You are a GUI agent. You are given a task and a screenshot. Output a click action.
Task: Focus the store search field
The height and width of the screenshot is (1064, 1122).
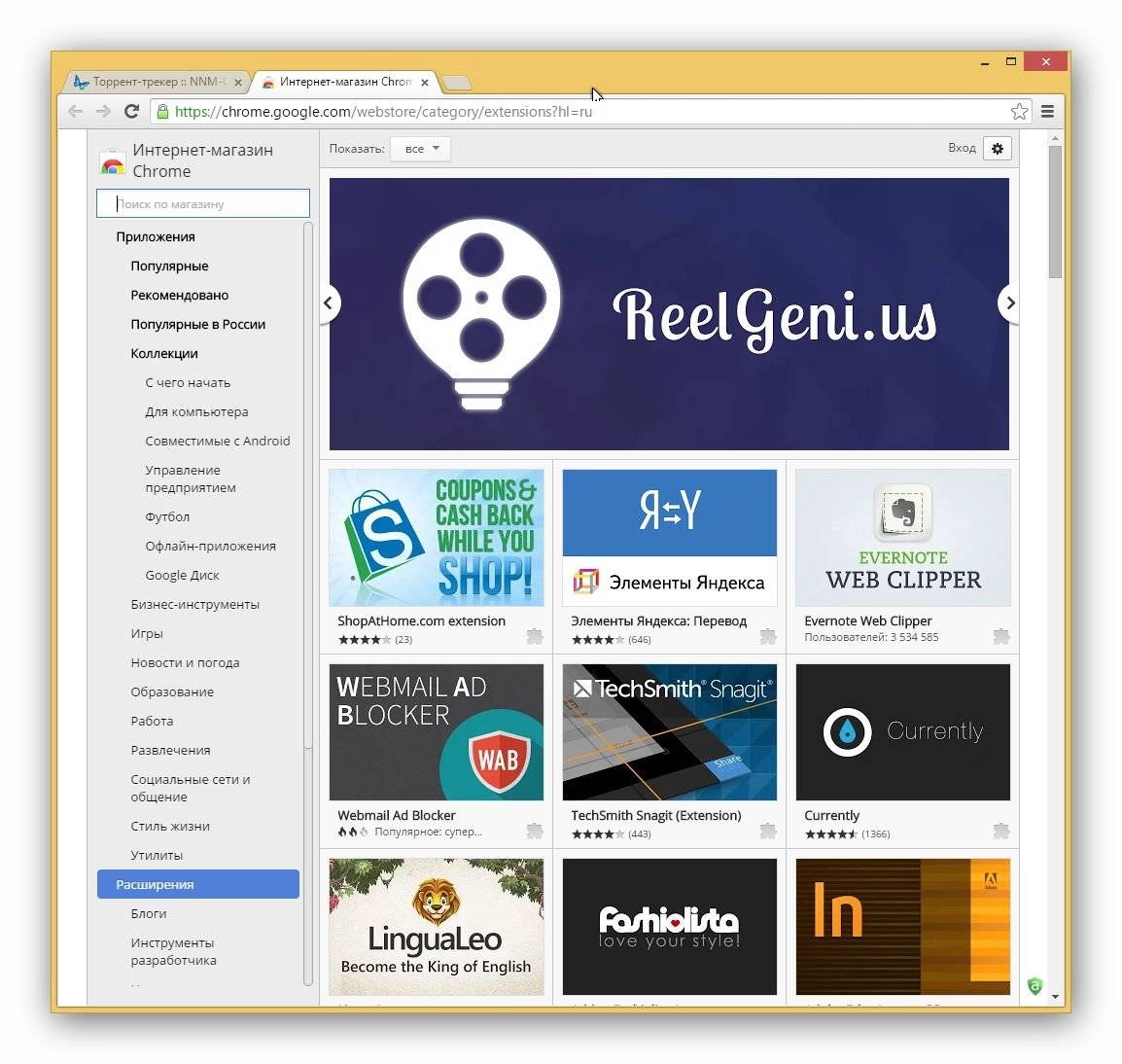pyautogui.click(x=203, y=203)
